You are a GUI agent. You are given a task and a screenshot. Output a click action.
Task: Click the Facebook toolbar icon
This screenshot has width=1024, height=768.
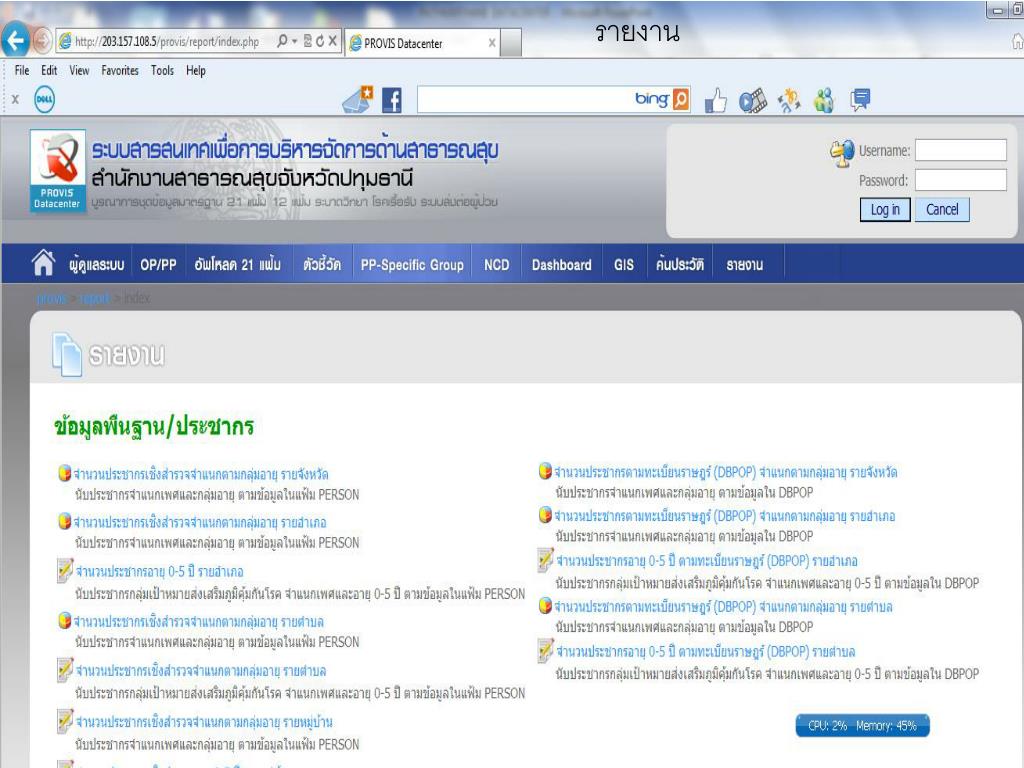[392, 100]
